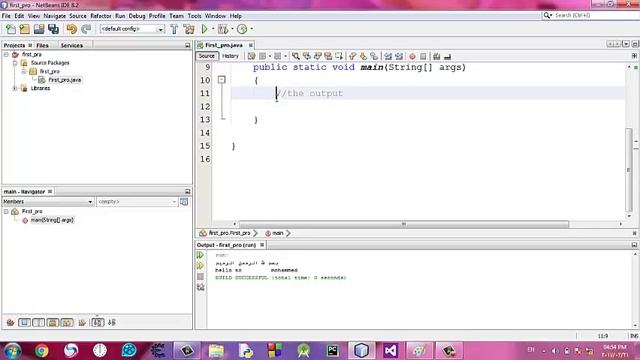Open the Tools menu

(x=194, y=16)
